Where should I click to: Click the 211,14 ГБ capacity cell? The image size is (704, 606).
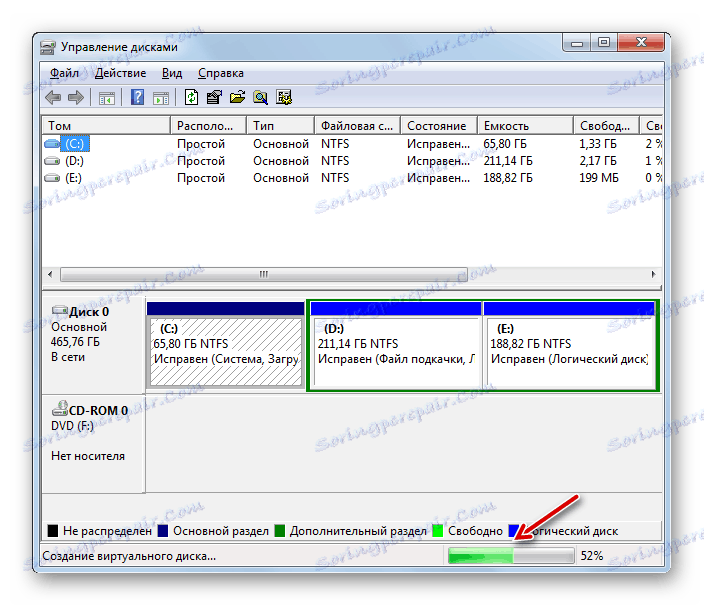pyautogui.click(x=508, y=161)
